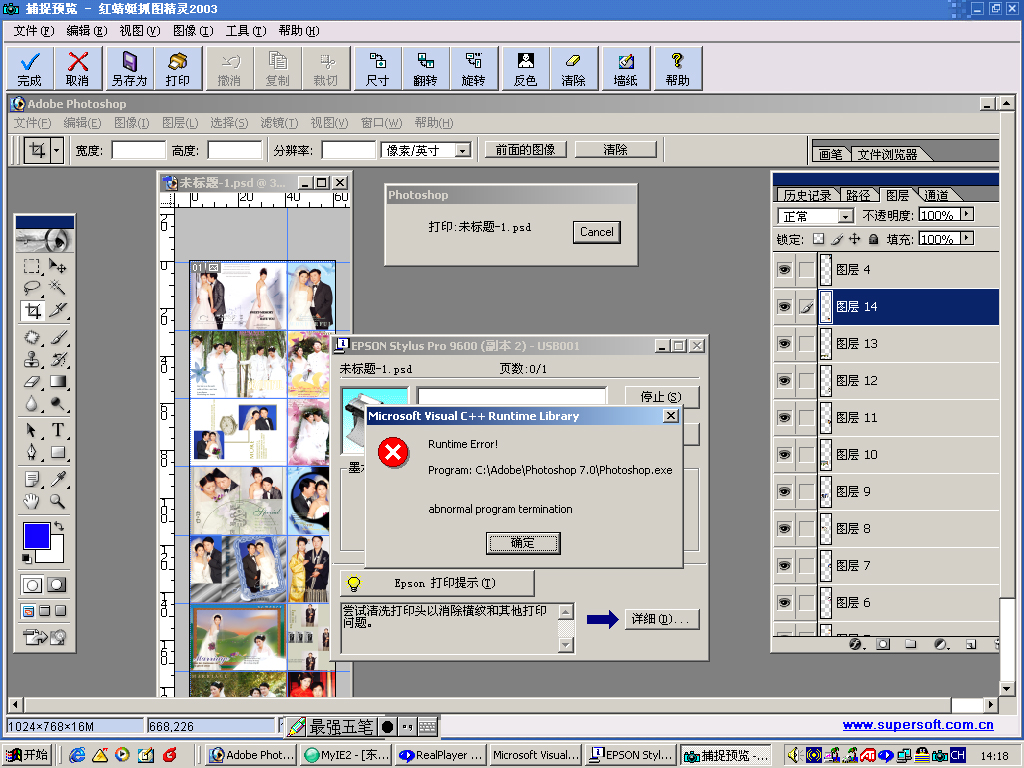Select the Magic Wand tool

click(x=57, y=287)
